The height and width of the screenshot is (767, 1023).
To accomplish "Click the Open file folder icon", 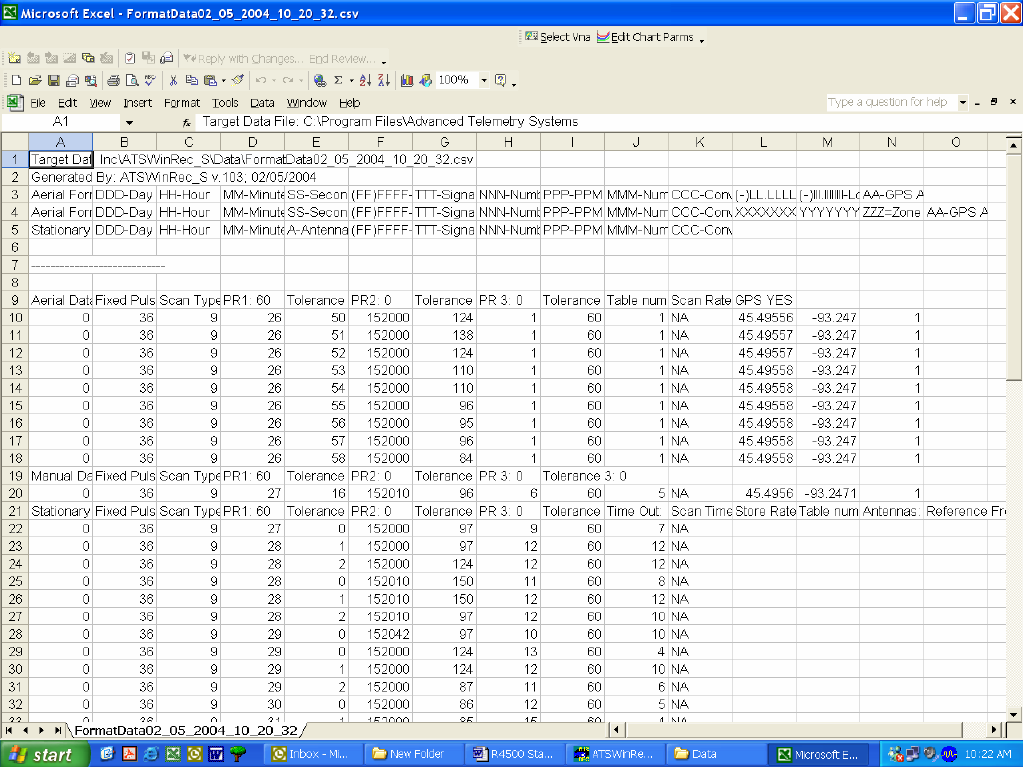I will click(35, 80).
